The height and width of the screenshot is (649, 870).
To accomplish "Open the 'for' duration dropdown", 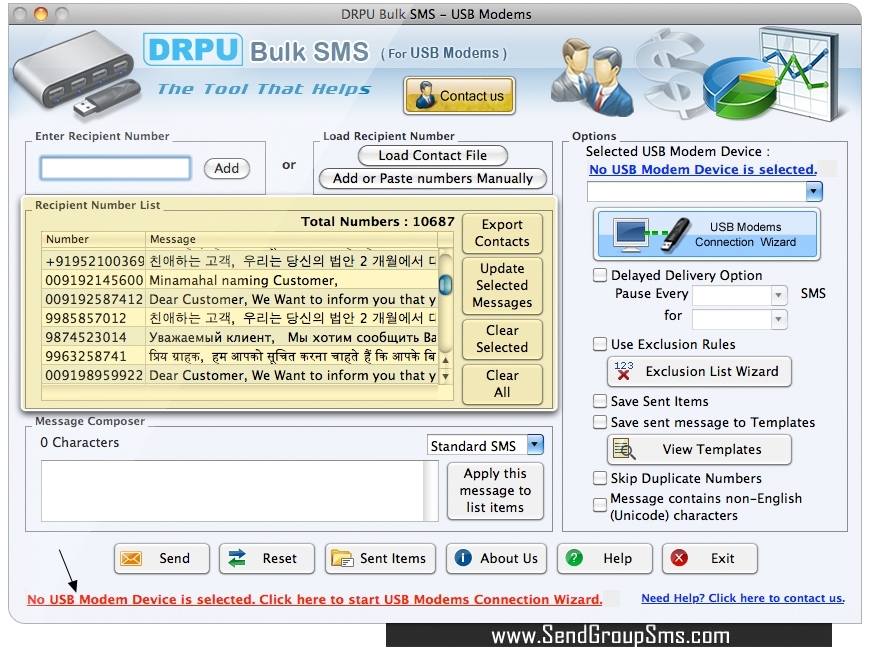I will 778,319.
